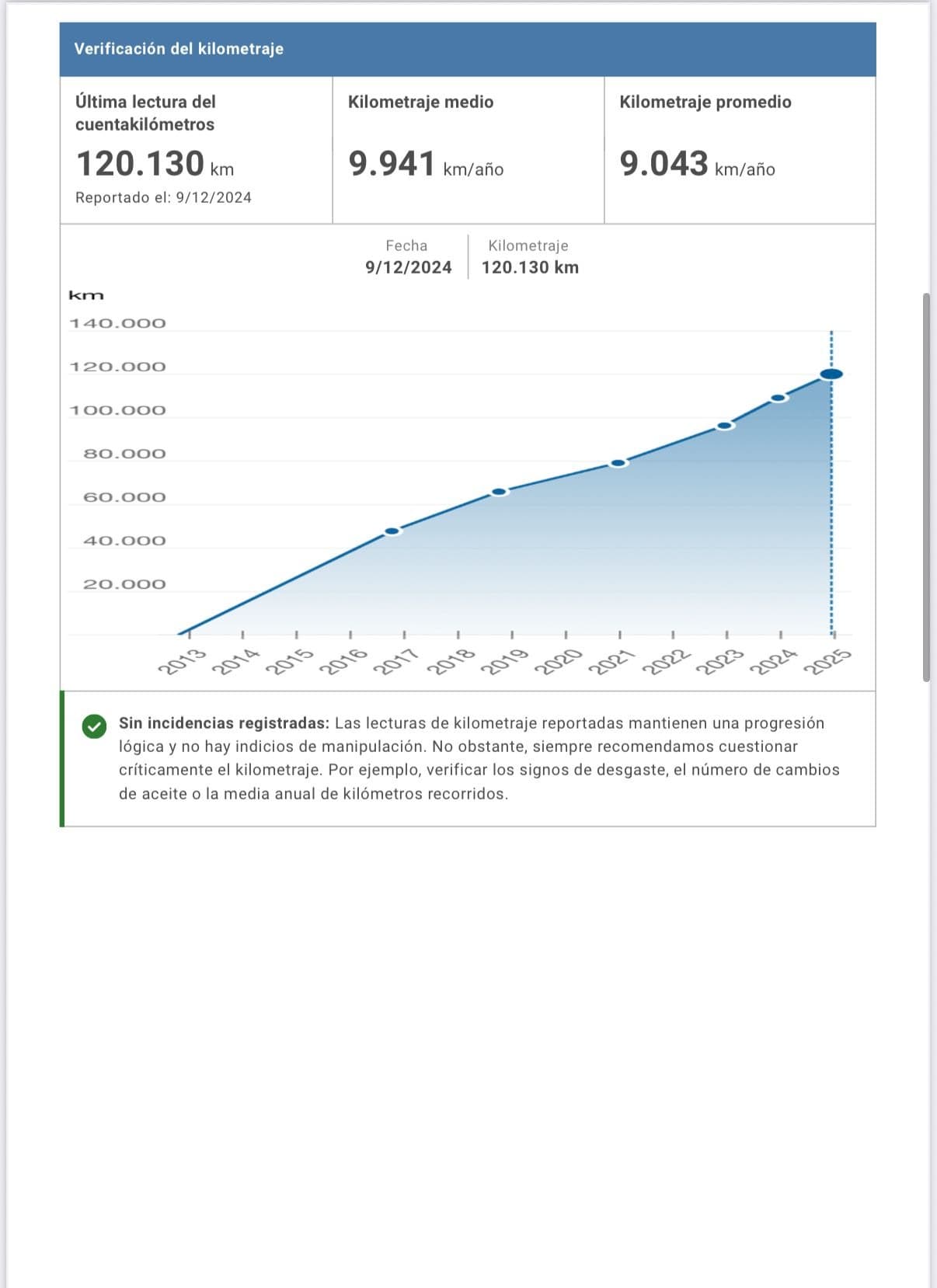Click the 2025 label on the x-axis
Screen dimensions: 937x1288
tap(827, 661)
